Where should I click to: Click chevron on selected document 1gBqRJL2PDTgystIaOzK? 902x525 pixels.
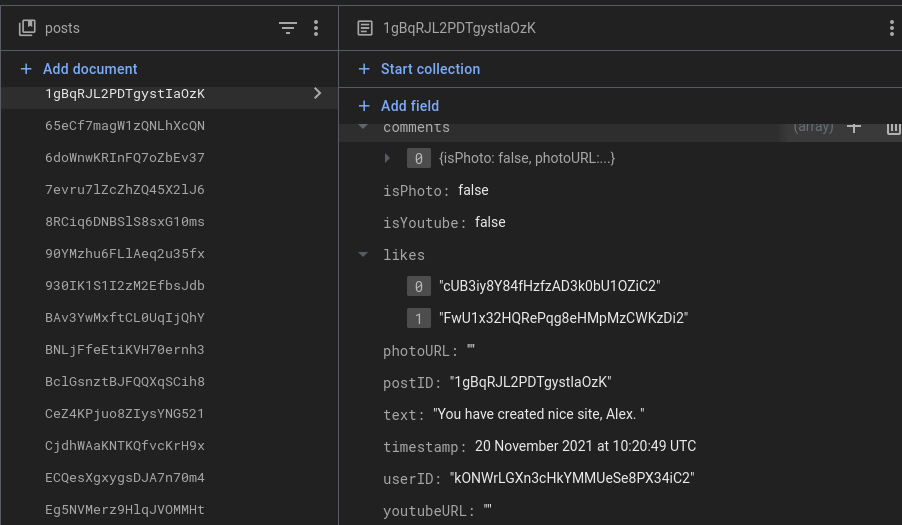pyautogui.click(x=317, y=93)
